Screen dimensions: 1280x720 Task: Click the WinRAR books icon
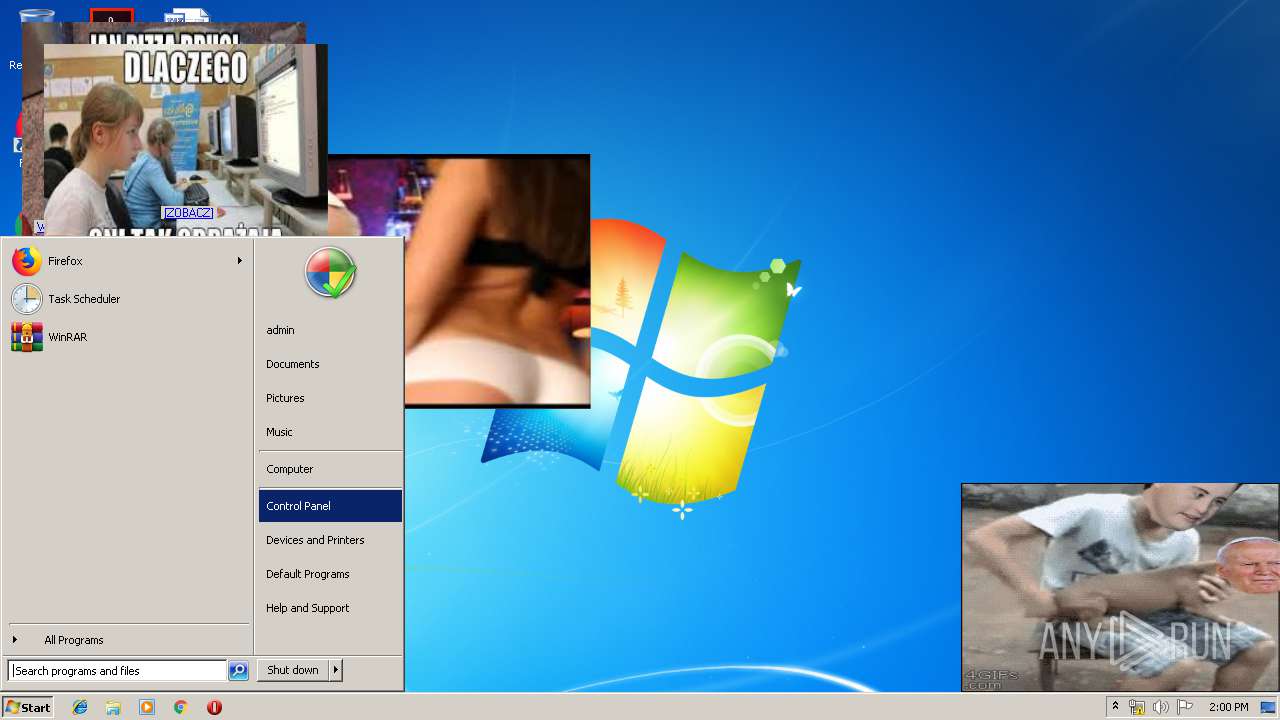(27, 337)
